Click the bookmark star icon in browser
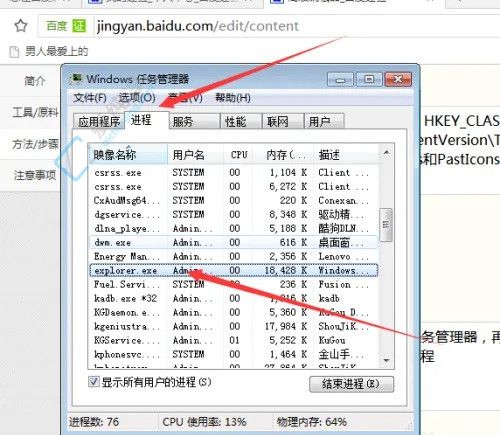Screen dimensions: 500x435 point(21,26)
